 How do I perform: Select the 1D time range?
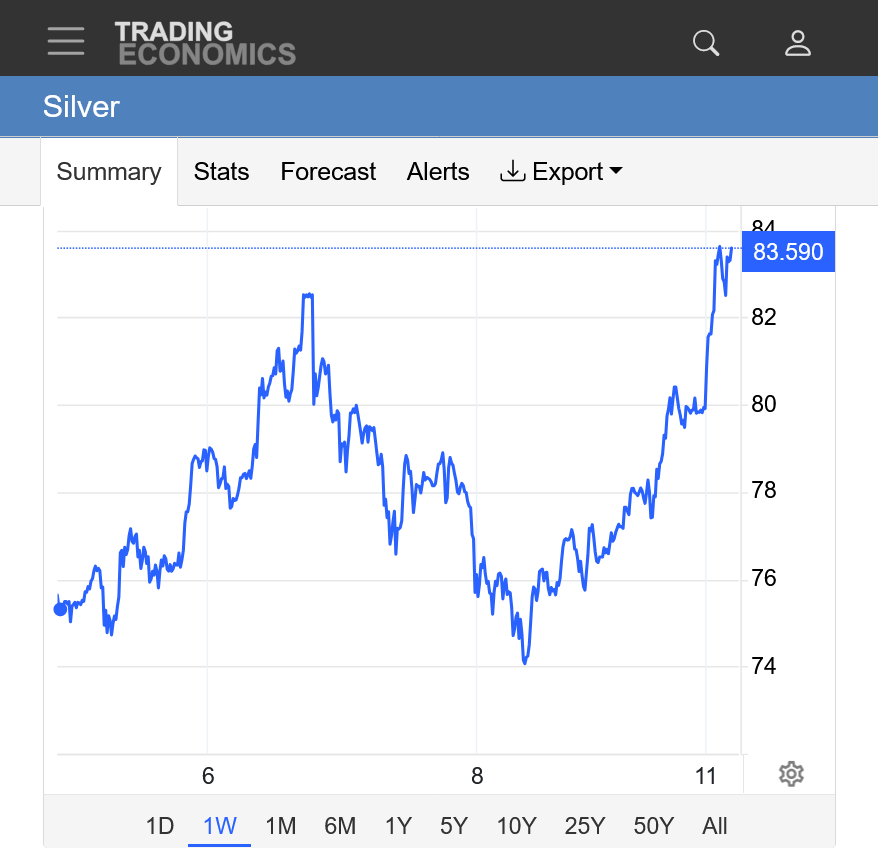[x=160, y=826]
